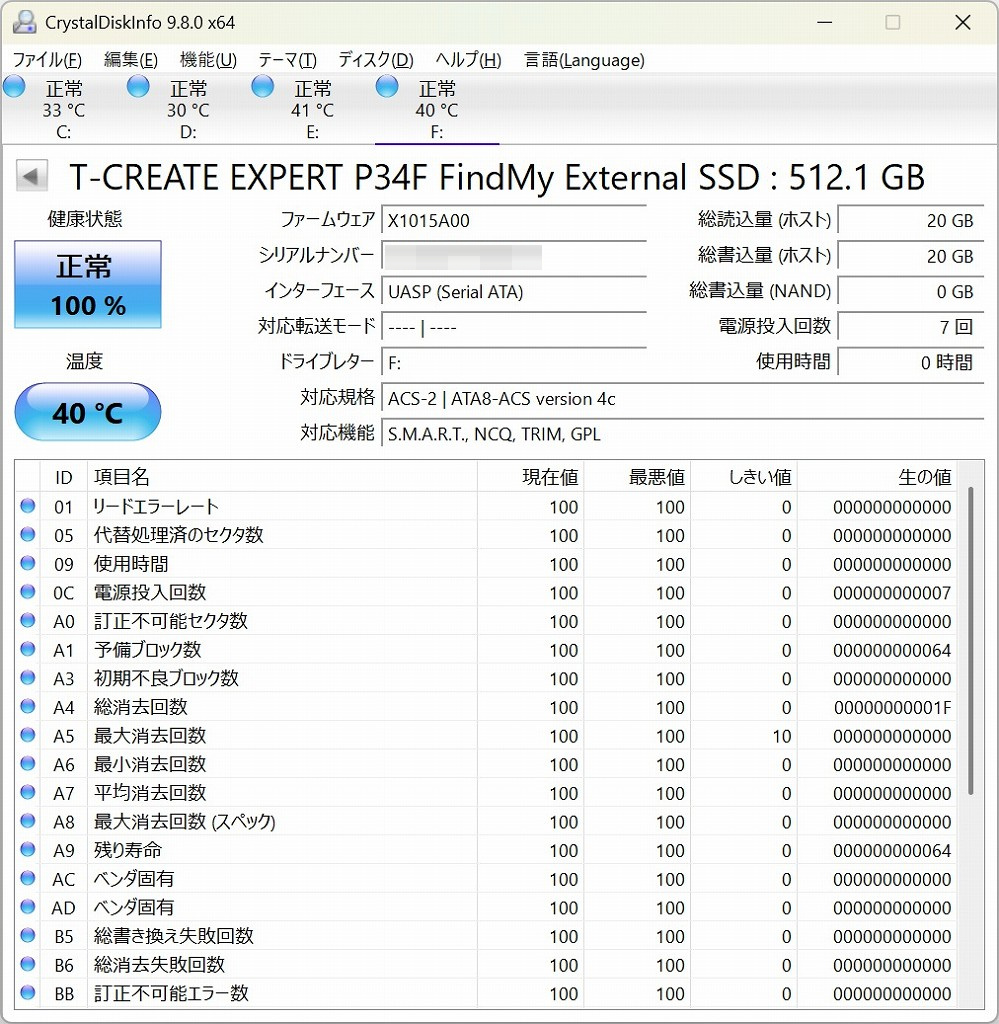Click the interface field UASP (Serial ATA)
The image size is (999, 1024).
[x=514, y=291]
